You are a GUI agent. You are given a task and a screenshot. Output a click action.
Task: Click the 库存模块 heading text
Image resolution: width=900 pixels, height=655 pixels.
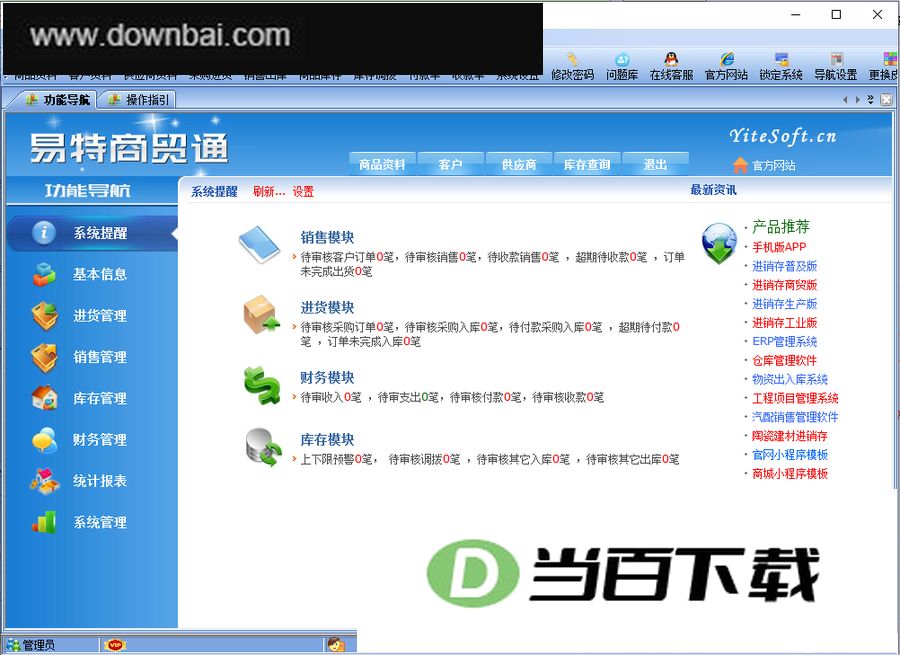tap(327, 440)
